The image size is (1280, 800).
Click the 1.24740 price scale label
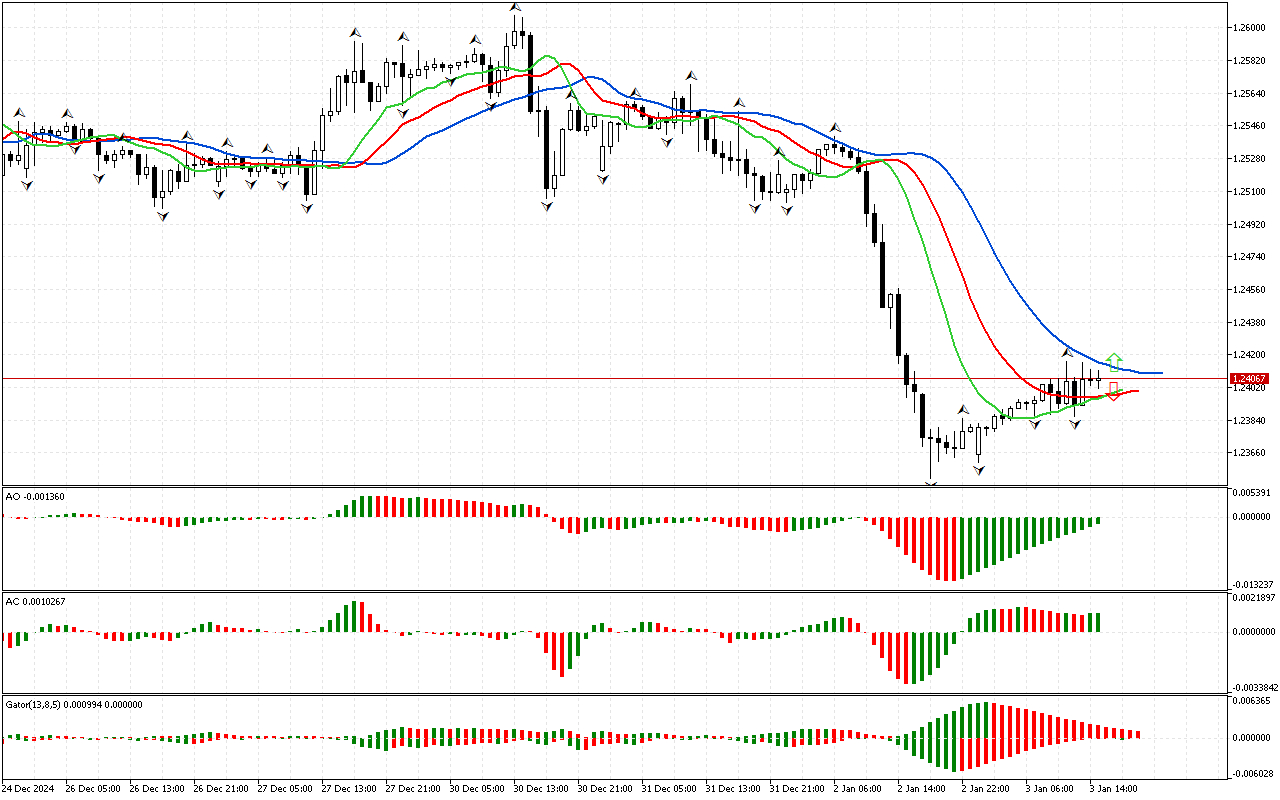[x=1251, y=257]
